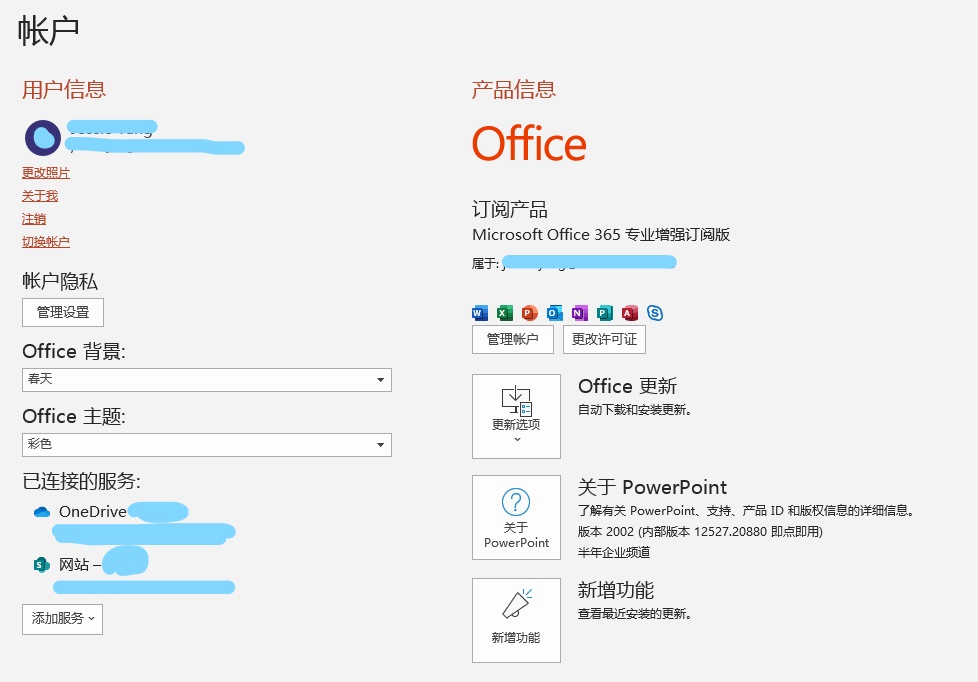Click the PowerPoint product details description line

pos(745,510)
